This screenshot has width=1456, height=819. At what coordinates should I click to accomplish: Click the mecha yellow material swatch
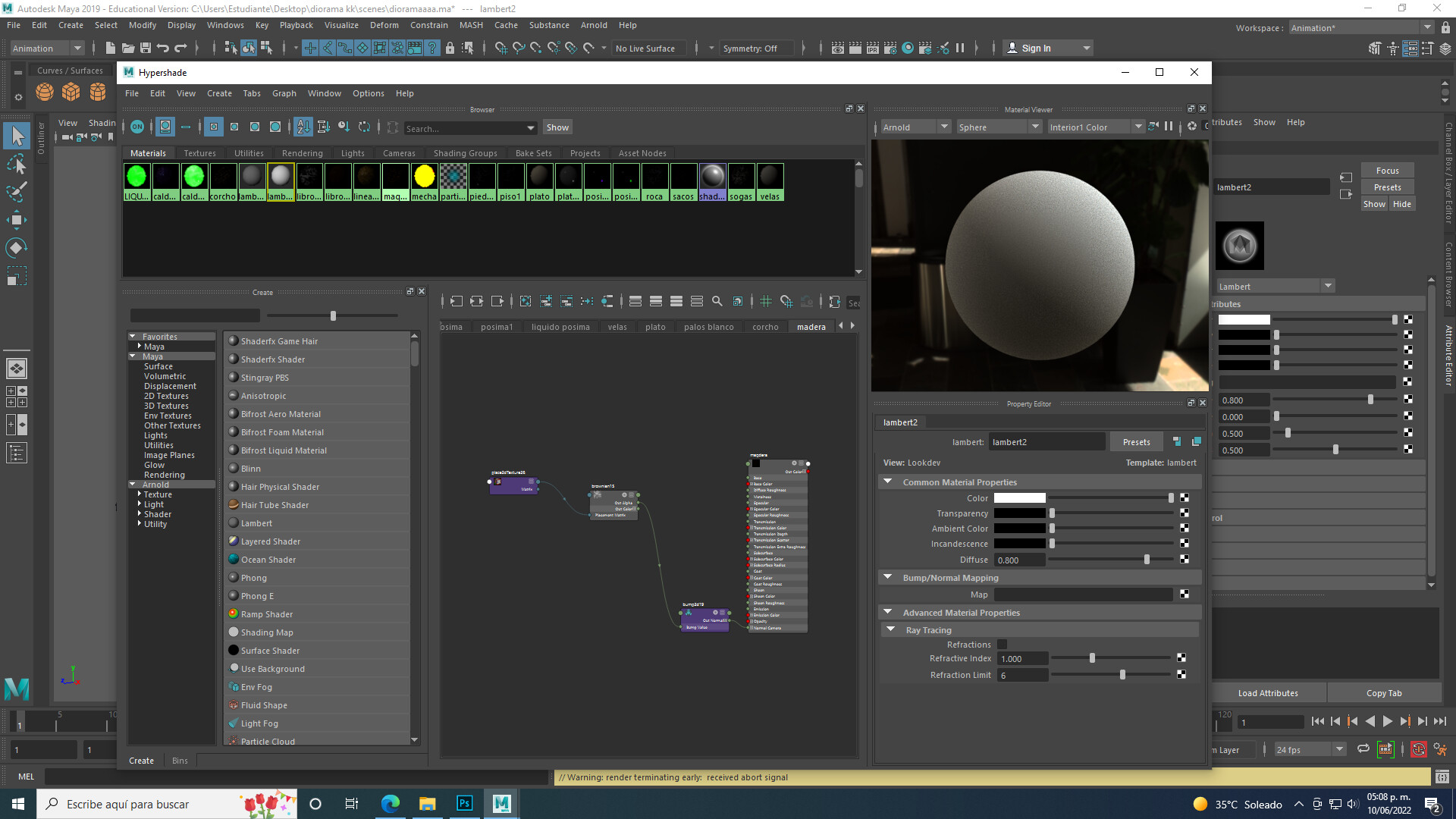424,177
